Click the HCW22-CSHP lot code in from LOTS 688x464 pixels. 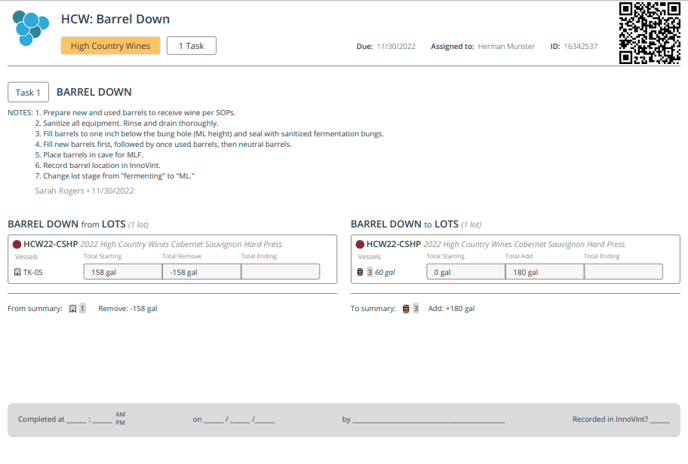pyautogui.click(x=50, y=244)
